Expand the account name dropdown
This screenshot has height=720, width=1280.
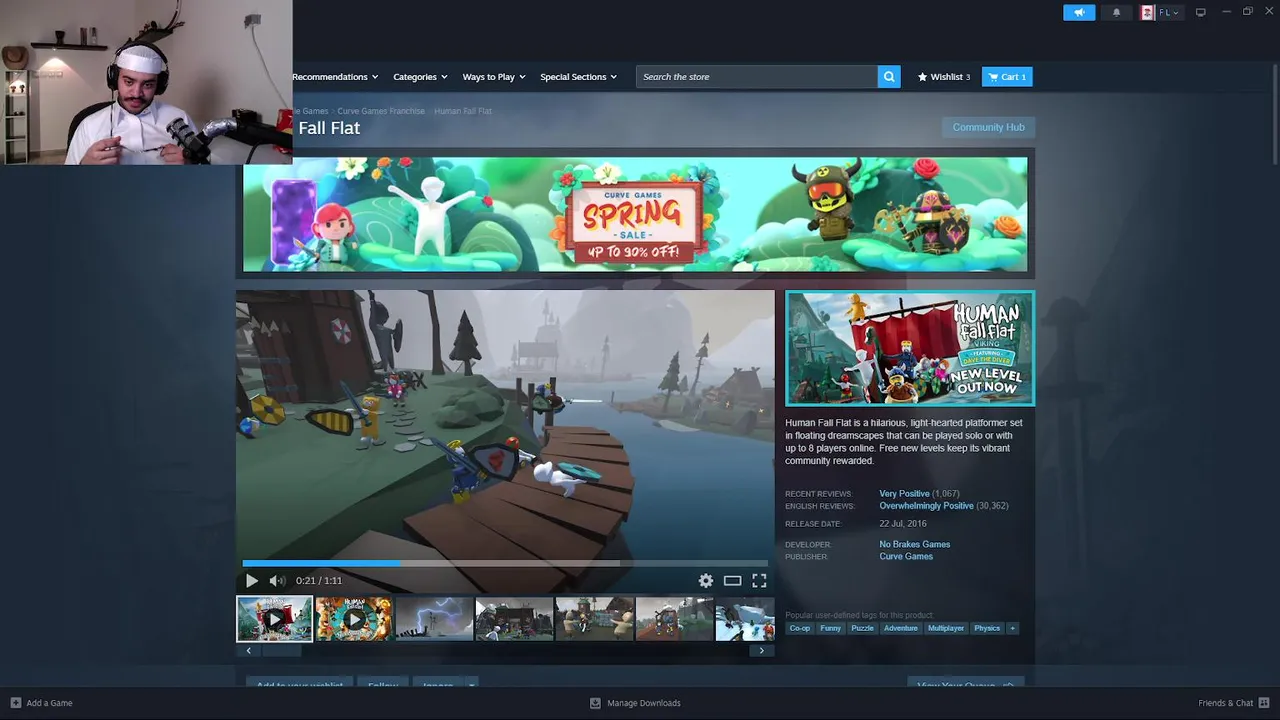pos(1168,12)
